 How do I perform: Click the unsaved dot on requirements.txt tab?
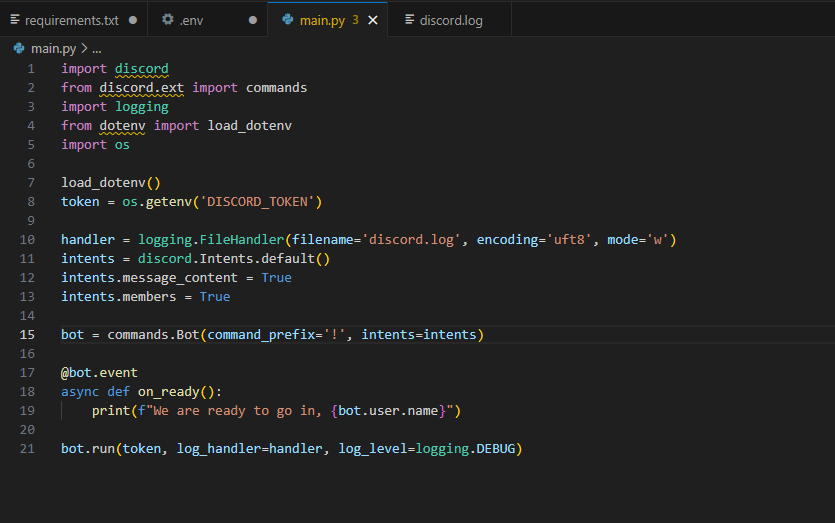[x=133, y=20]
